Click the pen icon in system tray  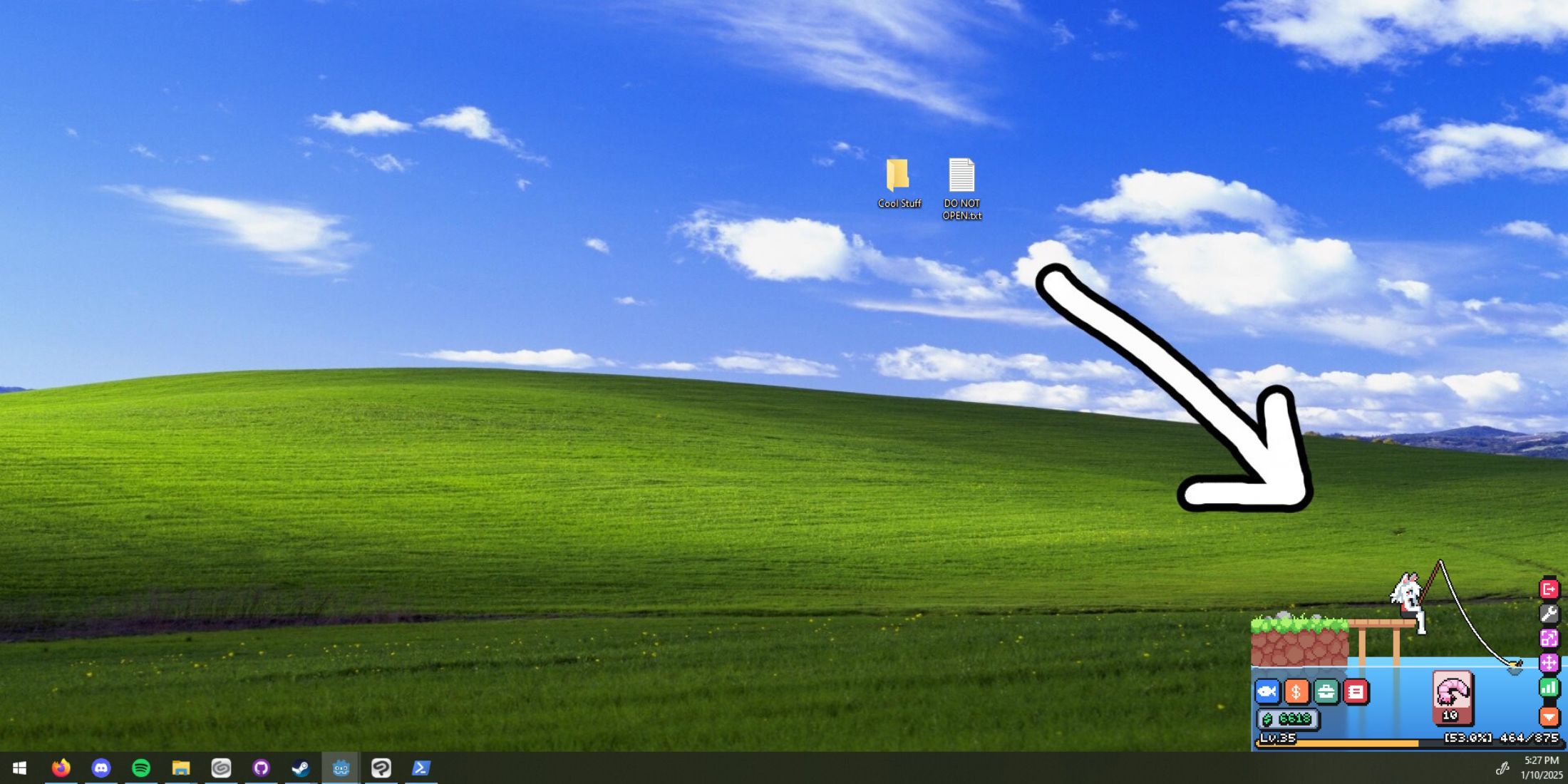[1502, 768]
